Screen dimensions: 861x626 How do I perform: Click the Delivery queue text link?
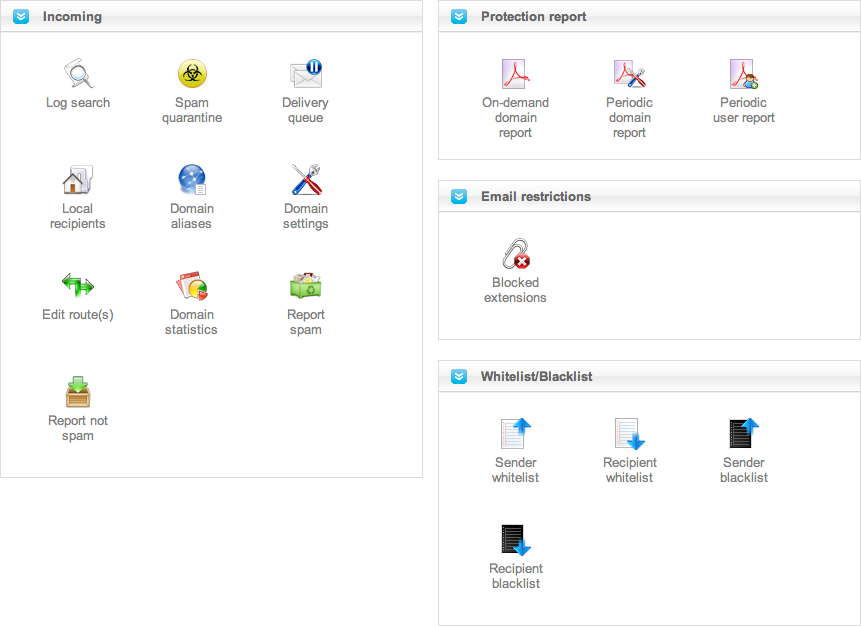(305, 110)
